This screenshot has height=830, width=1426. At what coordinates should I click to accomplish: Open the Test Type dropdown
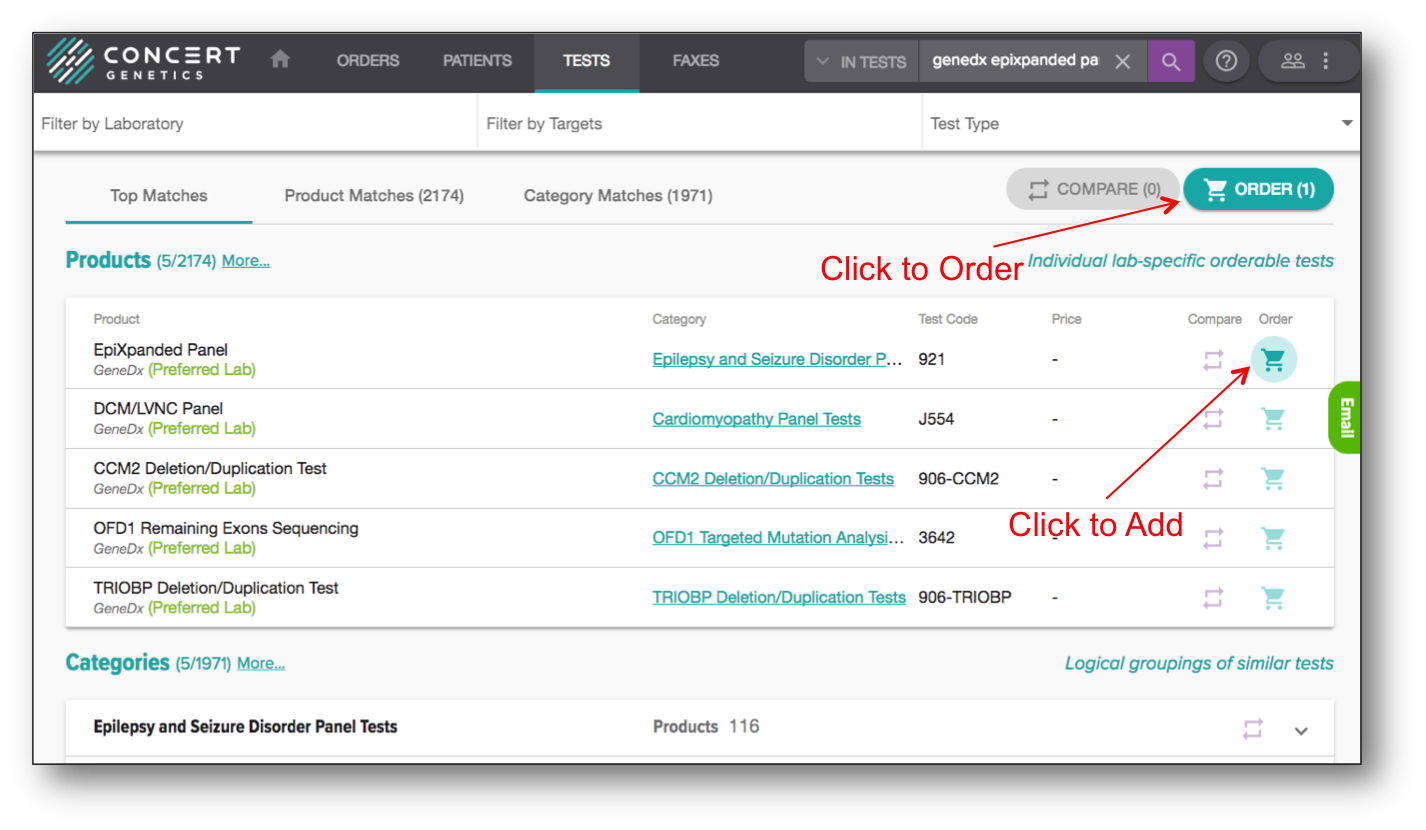(1140, 123)
